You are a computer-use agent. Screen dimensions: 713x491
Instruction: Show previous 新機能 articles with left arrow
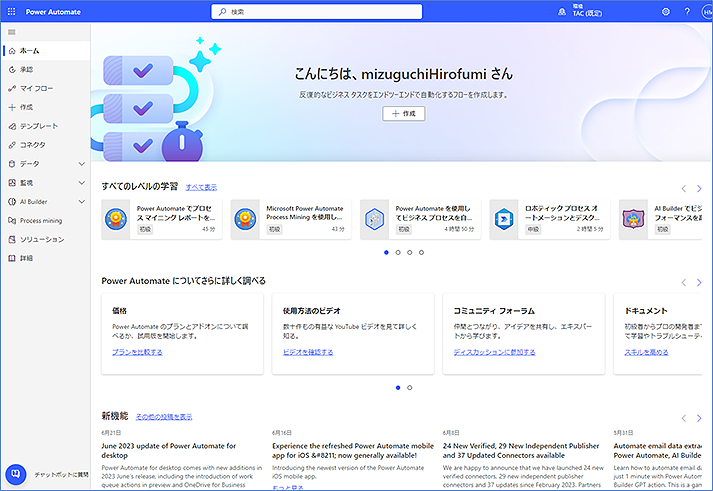pyautogui.click(x=683, y=418)
